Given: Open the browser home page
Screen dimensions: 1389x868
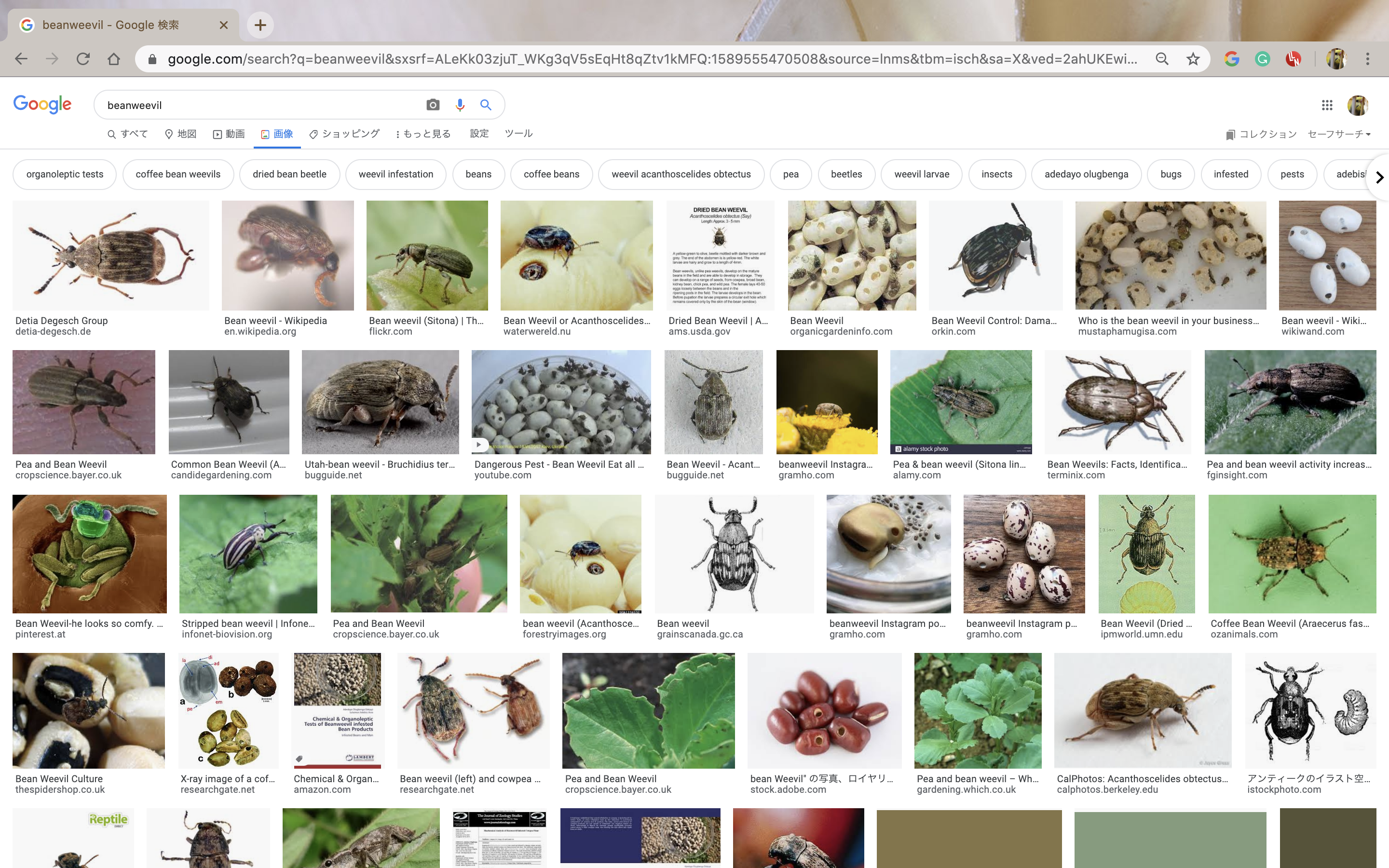Looking at the screenshot, I should click(114, 58).
